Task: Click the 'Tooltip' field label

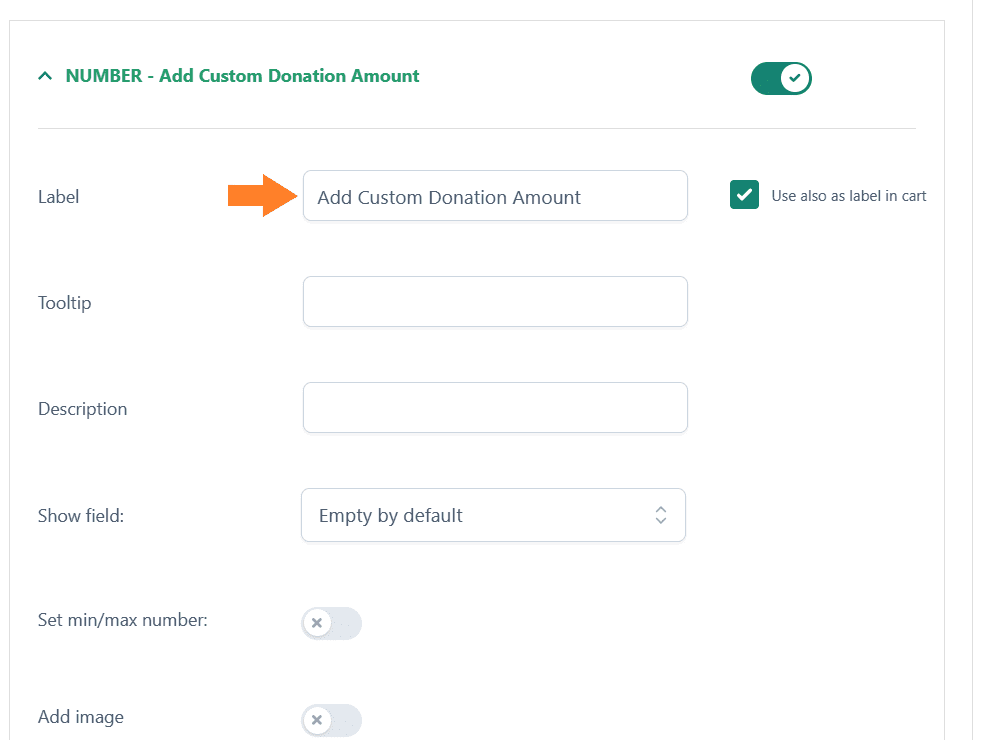Action: 64,303
